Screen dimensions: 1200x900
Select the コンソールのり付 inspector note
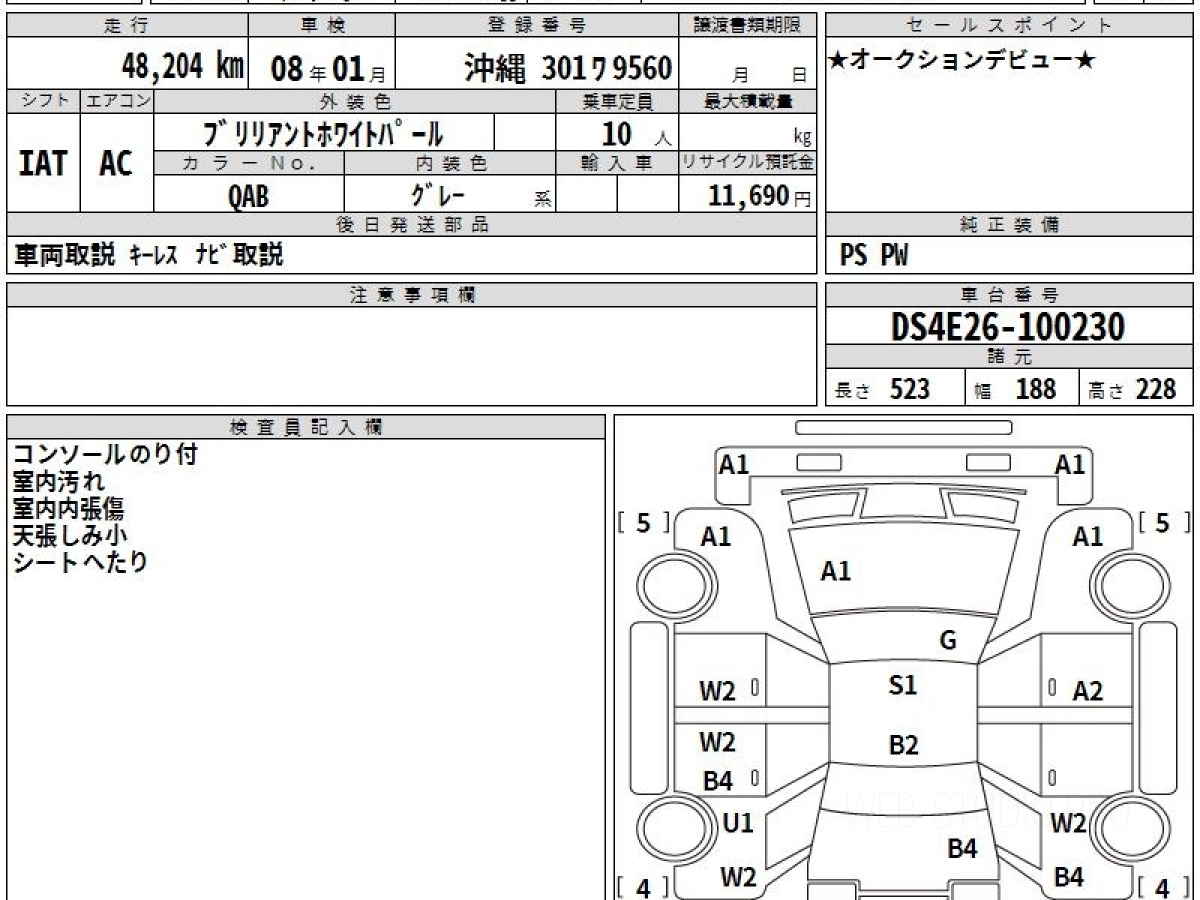[x=105, y=455]
